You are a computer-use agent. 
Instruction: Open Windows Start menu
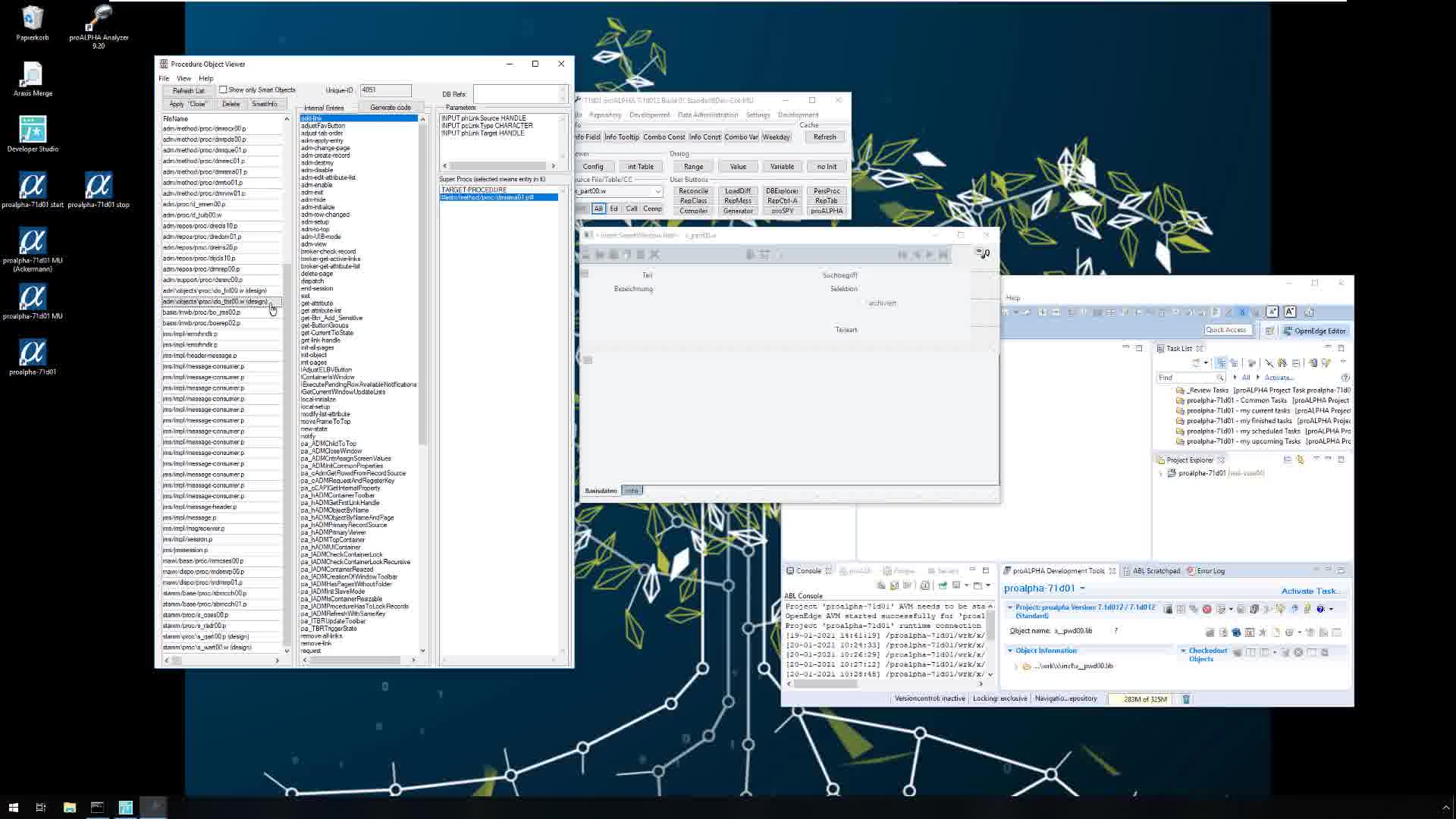[13, 808]
